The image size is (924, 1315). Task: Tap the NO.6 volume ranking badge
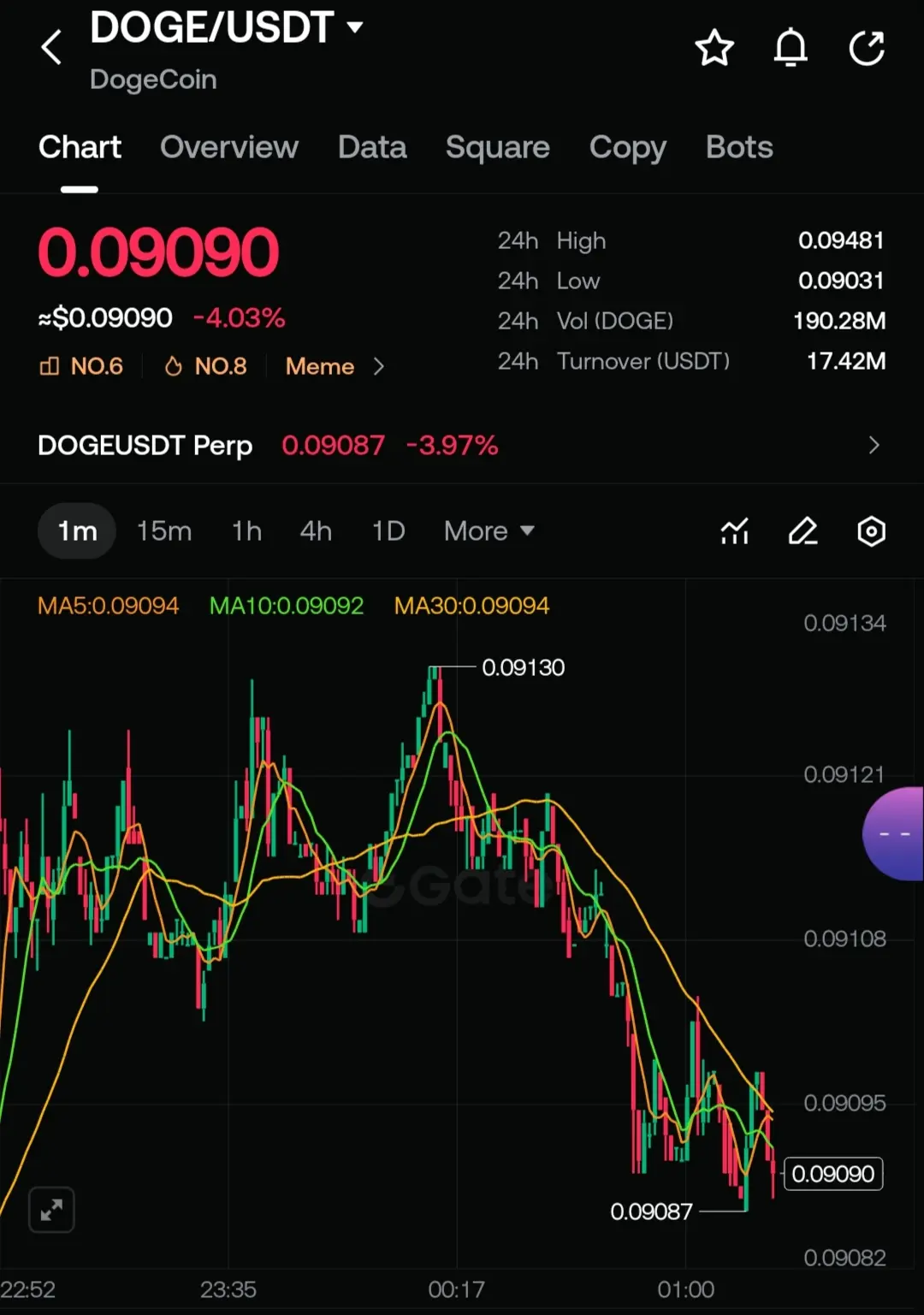click(x=81, y=366)
